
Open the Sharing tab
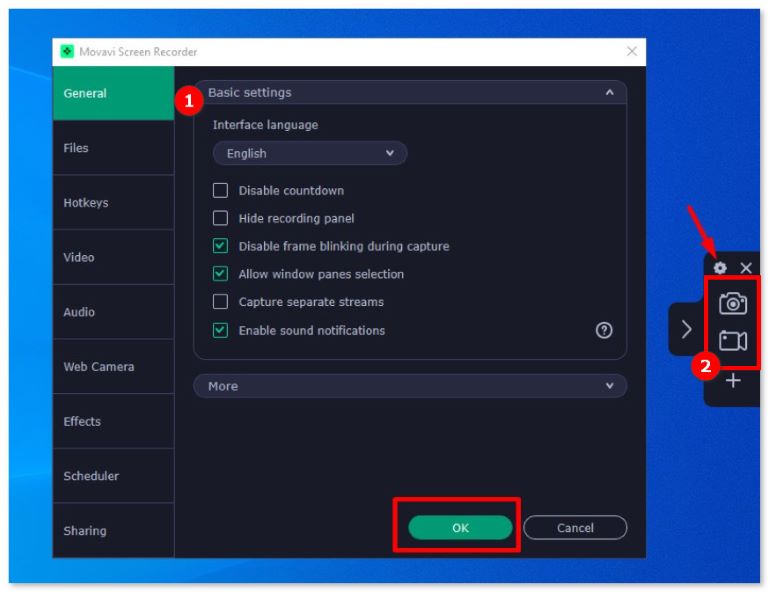(x=113, y=531)
